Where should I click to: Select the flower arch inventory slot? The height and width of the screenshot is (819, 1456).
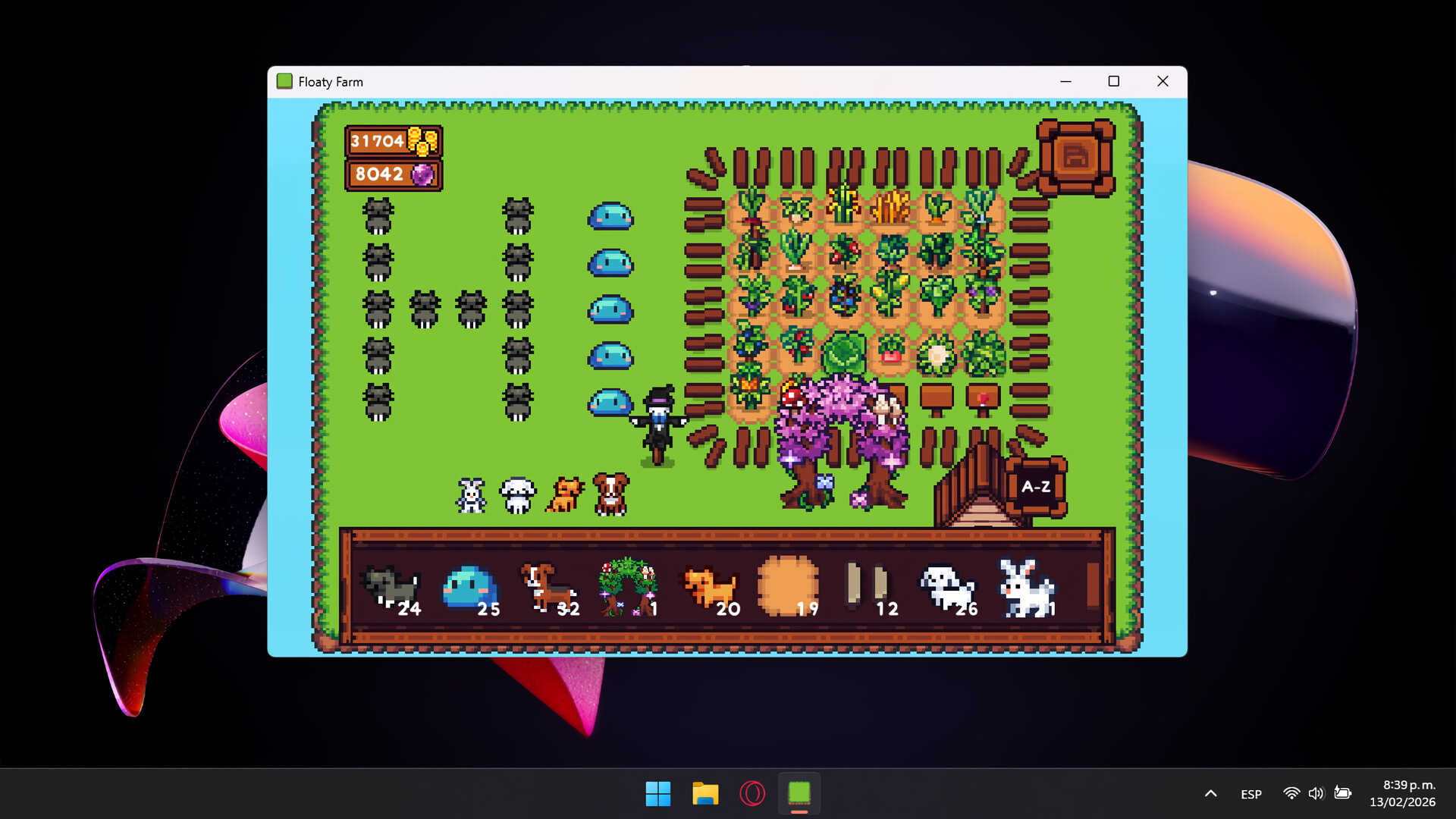click(x=629, y=584)
